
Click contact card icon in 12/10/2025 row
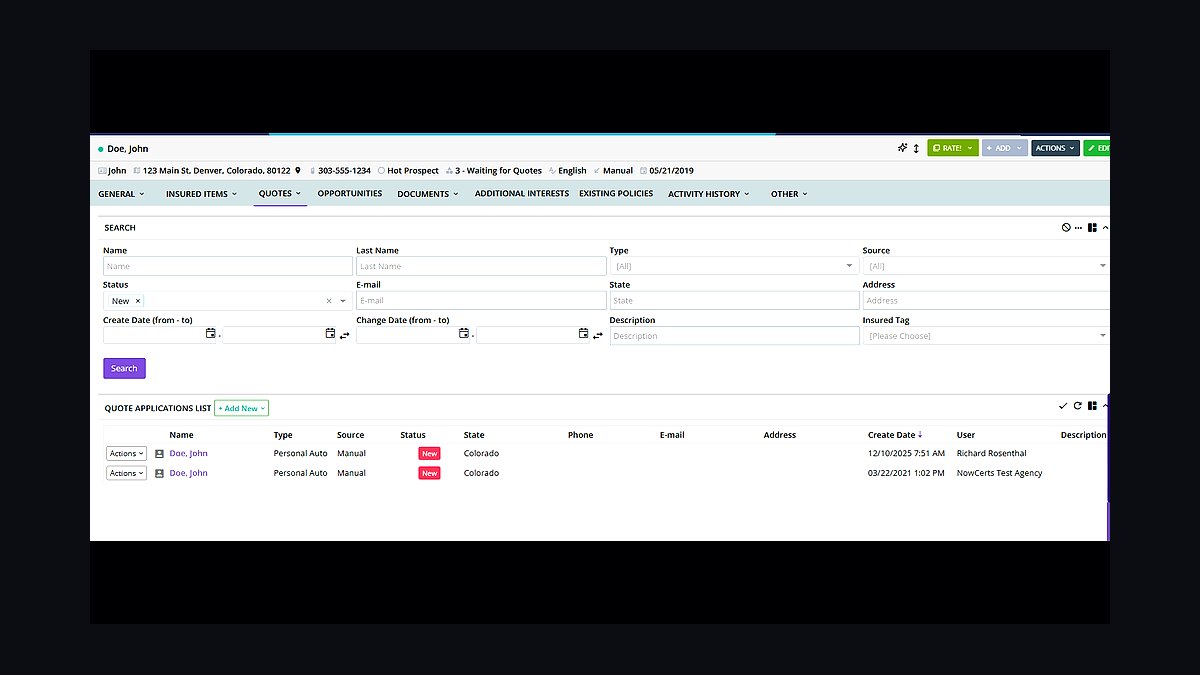[159, 454]
